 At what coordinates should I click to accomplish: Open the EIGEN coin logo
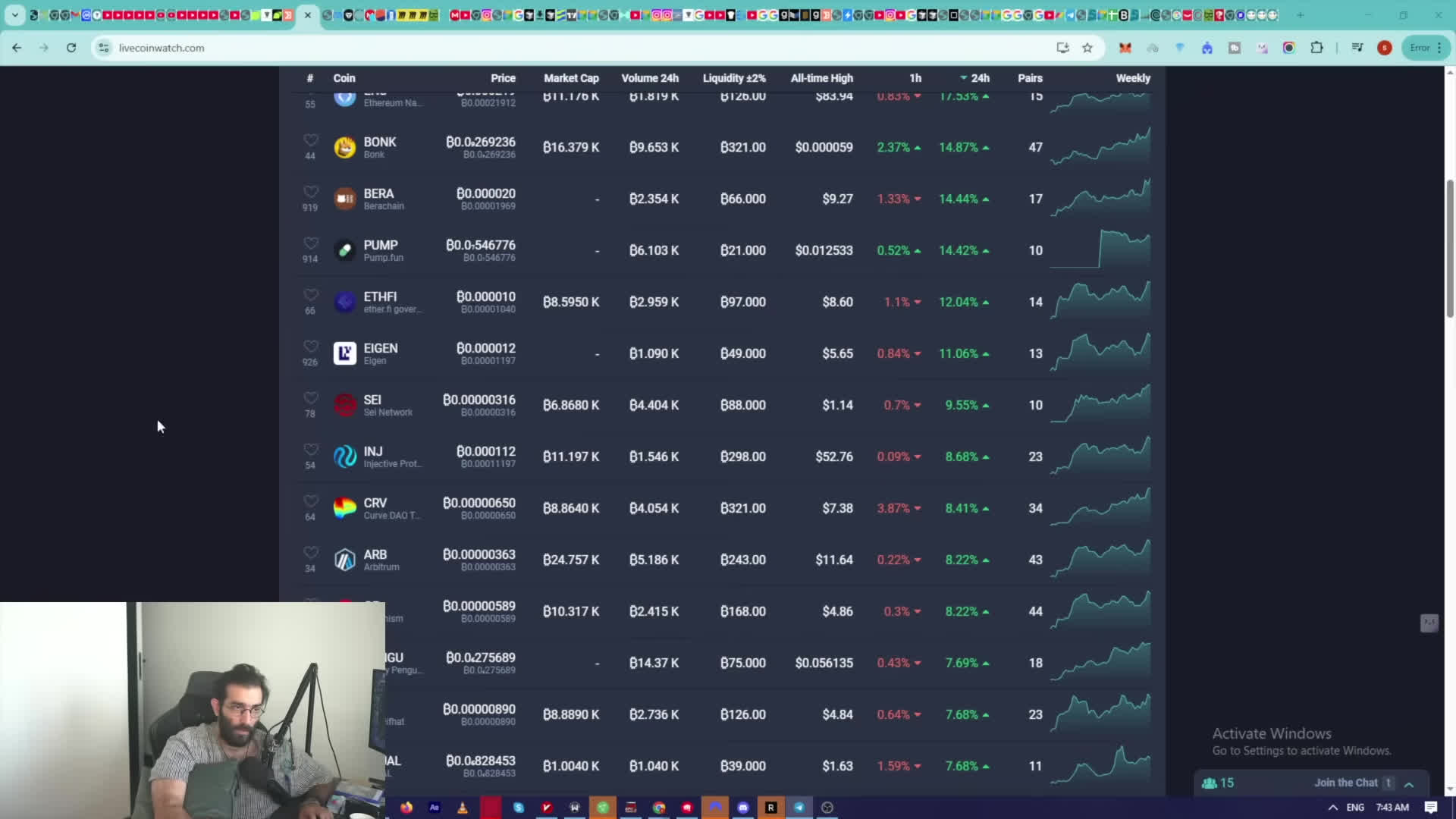(345, 353)
